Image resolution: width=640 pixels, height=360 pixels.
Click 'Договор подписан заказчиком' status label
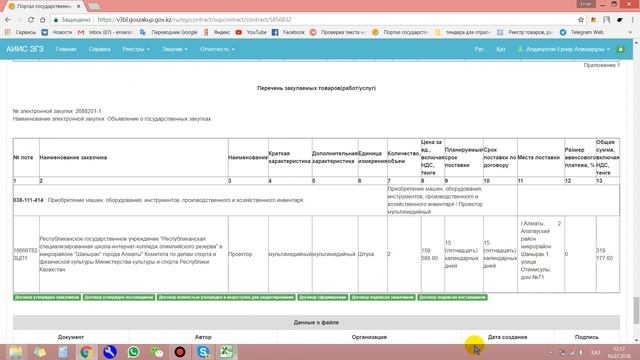tap(382, 297)
